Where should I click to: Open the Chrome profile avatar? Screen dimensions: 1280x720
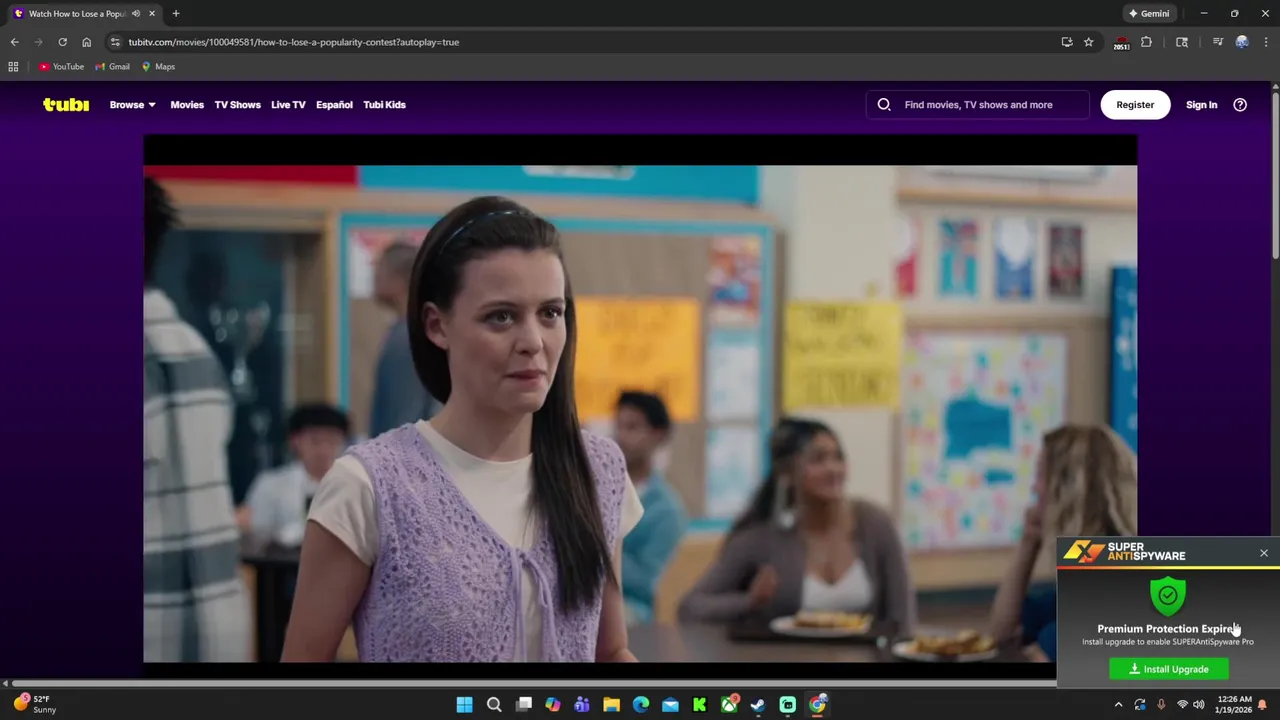[1242, 42]
